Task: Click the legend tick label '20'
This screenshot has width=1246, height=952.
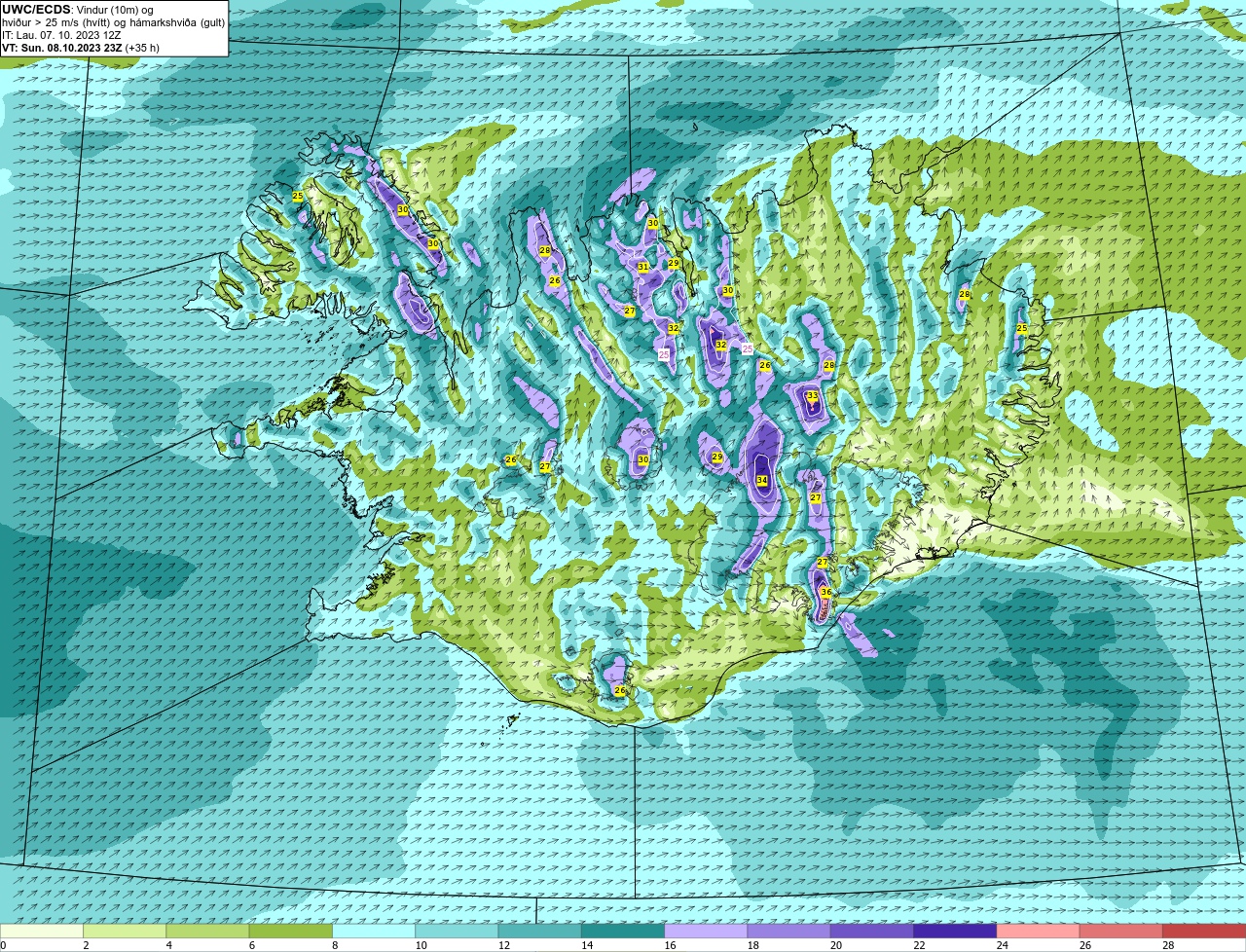Action: (836, 945)
